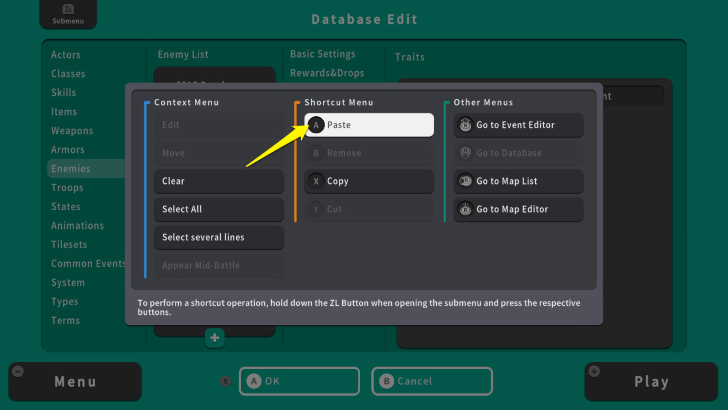Go to Map List
Image resolution: width=728 pixels, height=410 pixels.
tap(518, 181)
